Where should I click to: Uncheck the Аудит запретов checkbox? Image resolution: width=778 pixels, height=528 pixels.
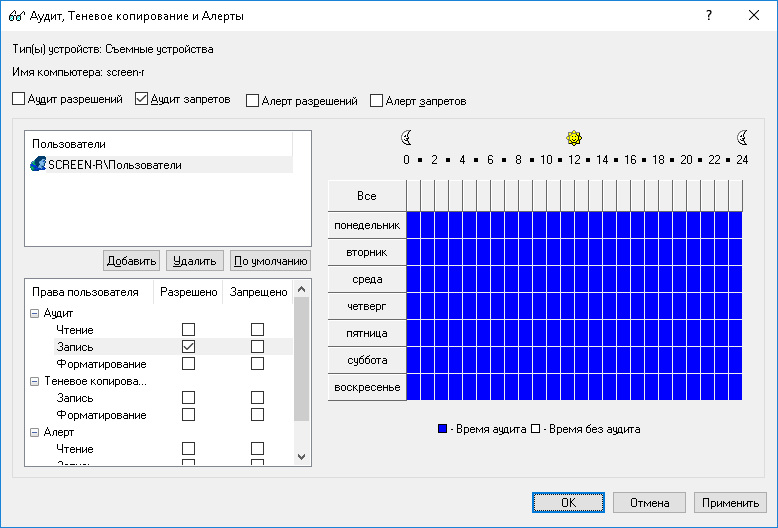pyautogui.click(x=141, y=100)
